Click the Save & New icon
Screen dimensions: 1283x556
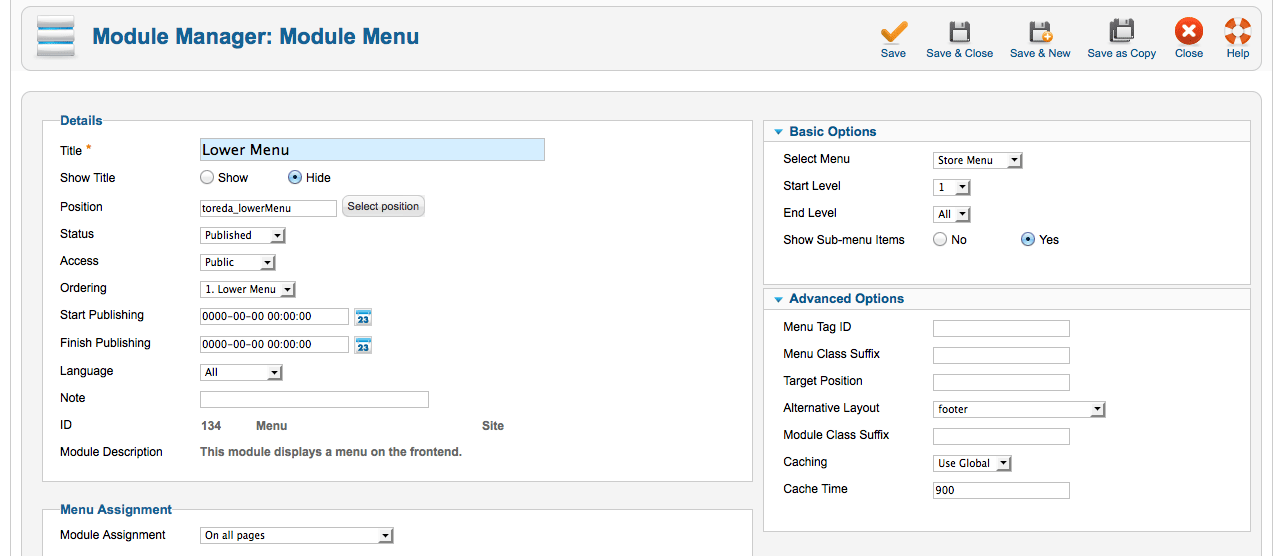[1040, 31]
